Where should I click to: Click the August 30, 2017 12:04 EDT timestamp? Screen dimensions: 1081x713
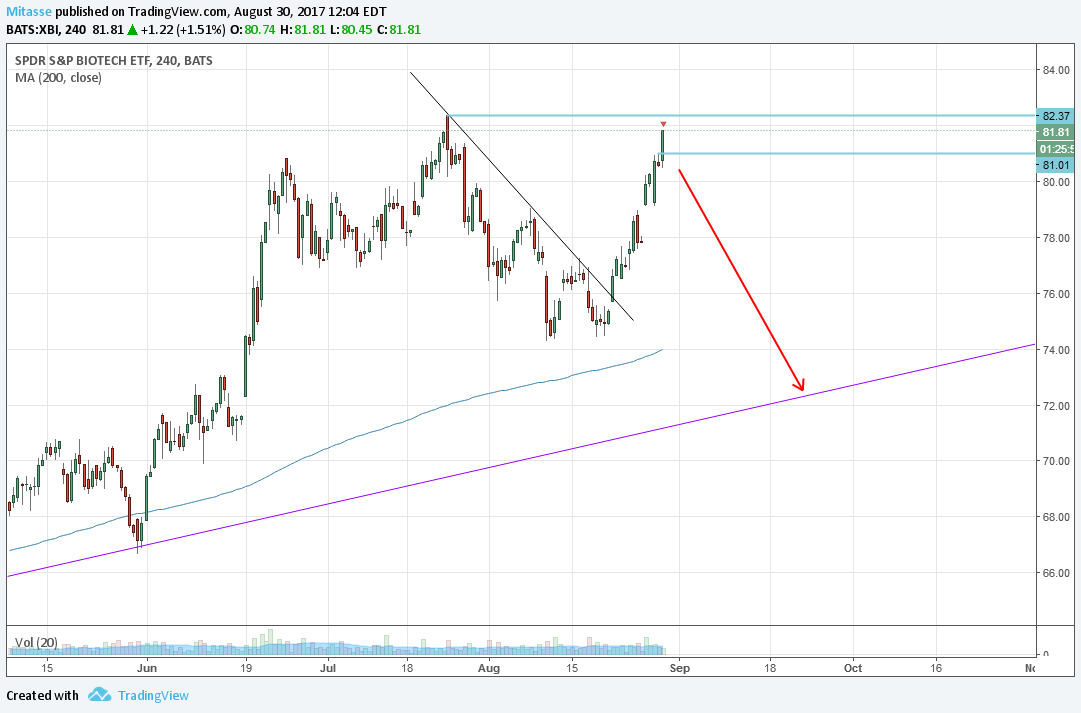(x=310, y=12)
